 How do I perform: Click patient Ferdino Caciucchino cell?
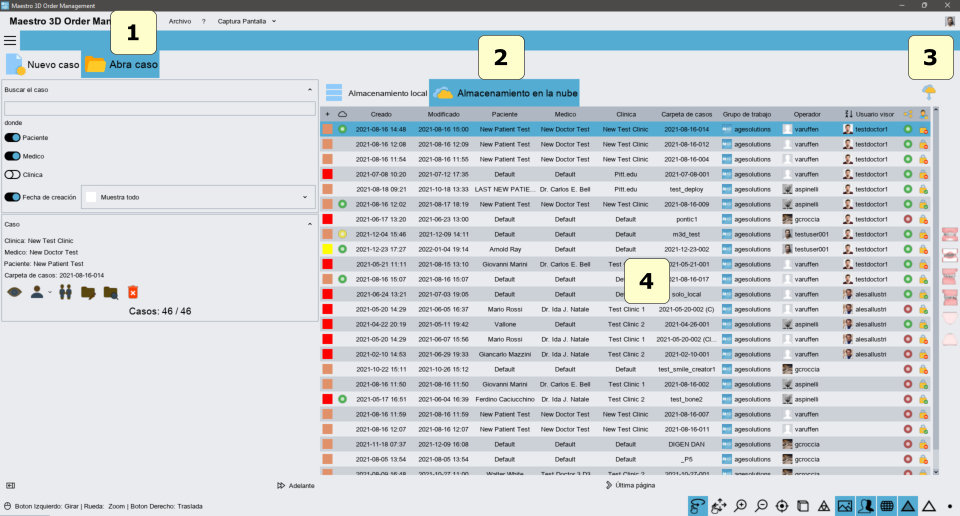(504, 399)
